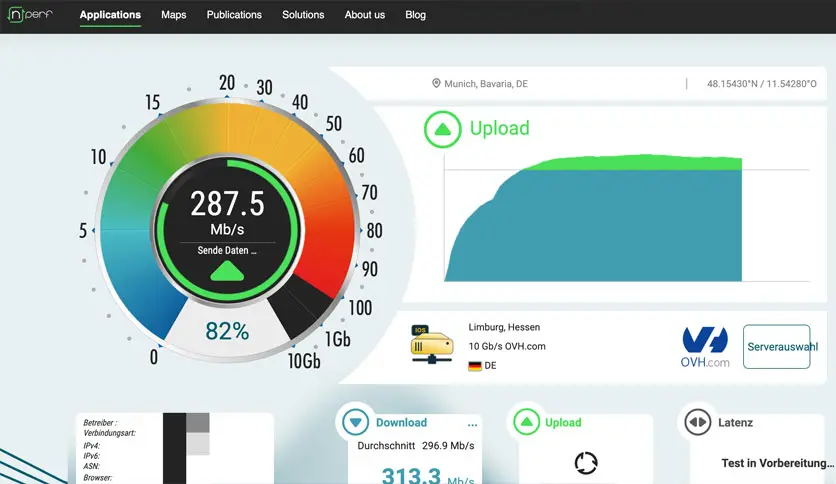The height and width of the screenshot is (484, 836).
Task: Click the Latenz arrows icon
Action: click(697, 422)
